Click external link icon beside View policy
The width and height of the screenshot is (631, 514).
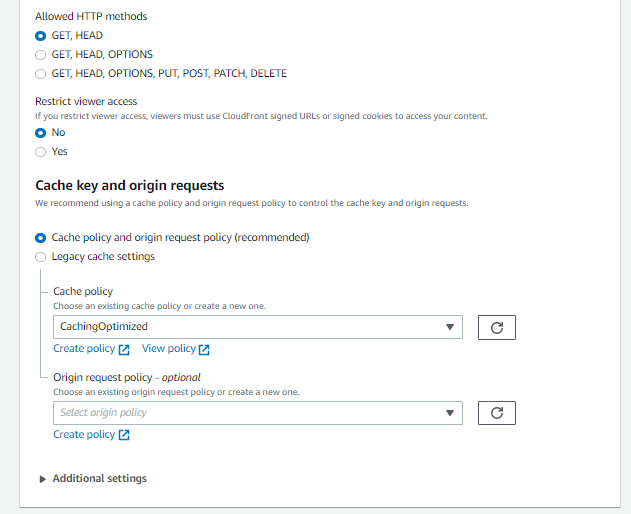pyautogui.click(x=204, y=349)
